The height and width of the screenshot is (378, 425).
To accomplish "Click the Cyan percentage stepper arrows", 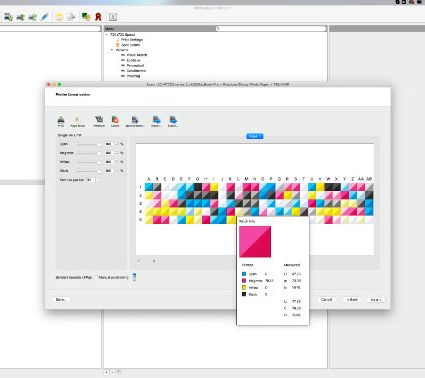I will [x=116, y=144].
